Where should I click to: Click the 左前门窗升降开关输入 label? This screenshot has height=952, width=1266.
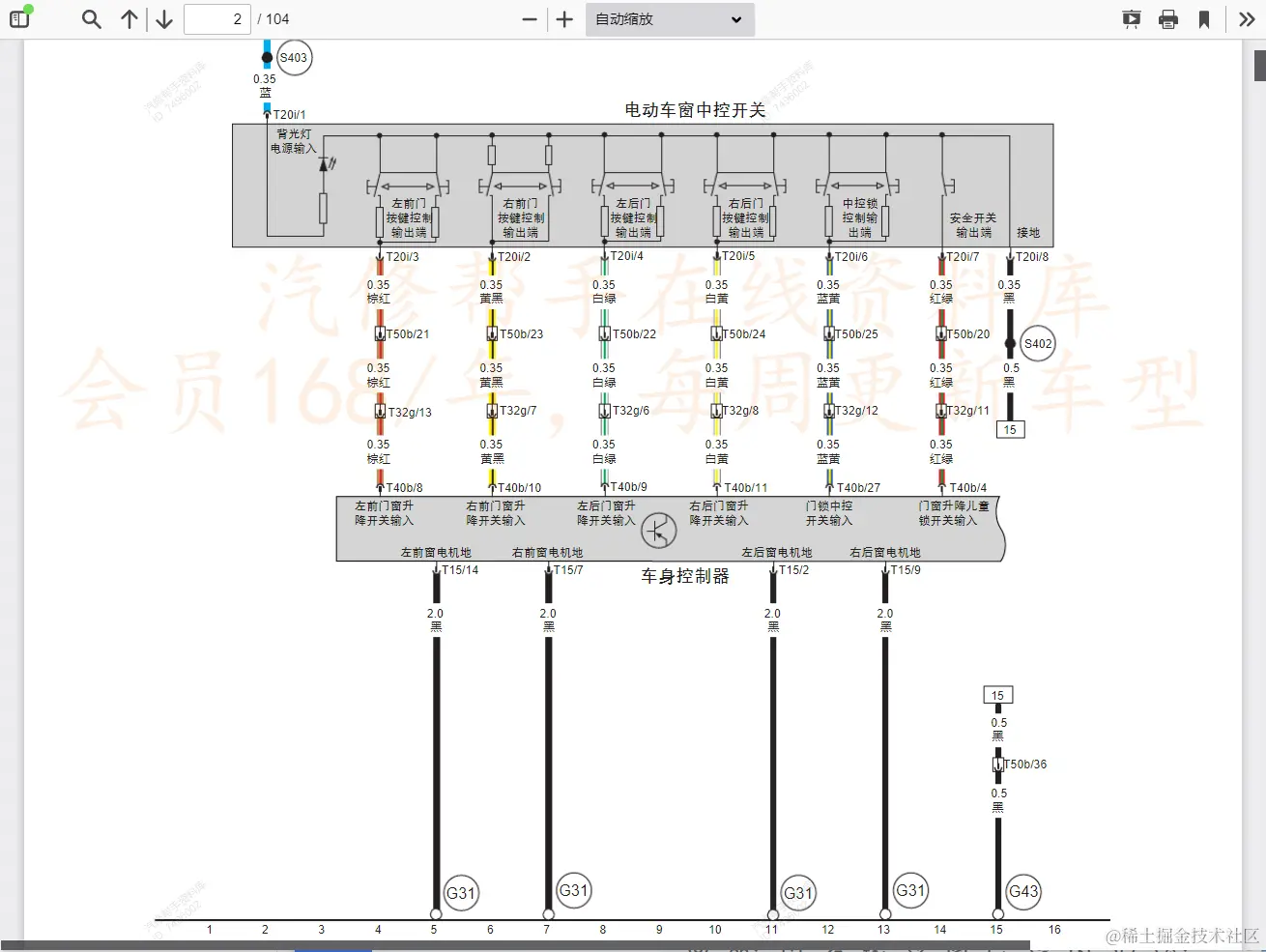point(384,513)
